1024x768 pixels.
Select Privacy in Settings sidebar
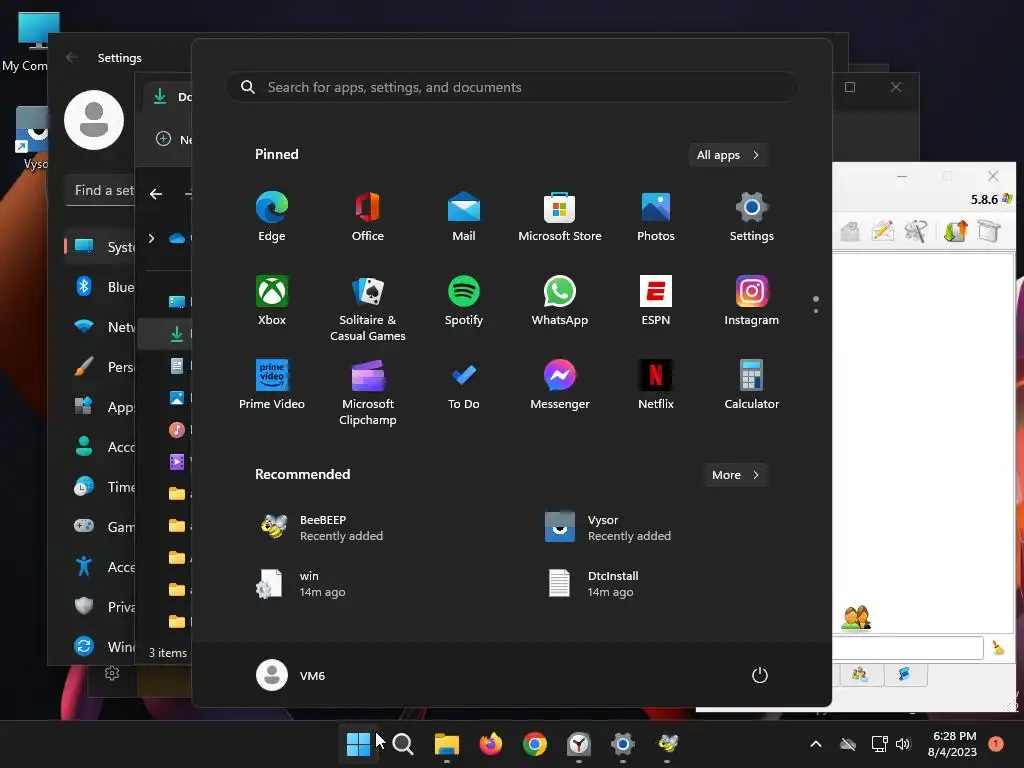101,607
